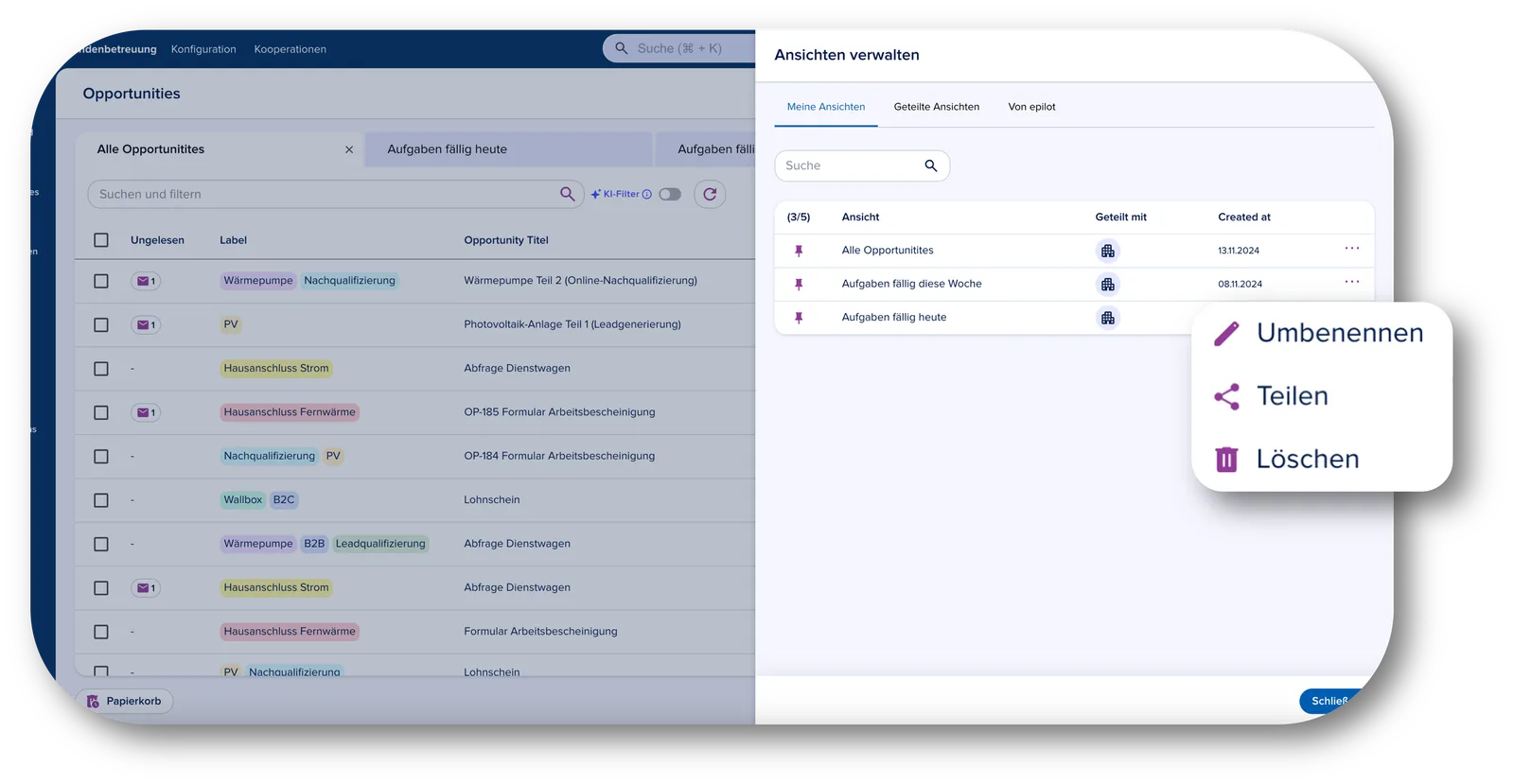Image resolution: width=1514 pixels, height=784 pixels.
Task: Check the box for Wärmepumpe Teil 2 row
Action: click(x=101, y=281)
